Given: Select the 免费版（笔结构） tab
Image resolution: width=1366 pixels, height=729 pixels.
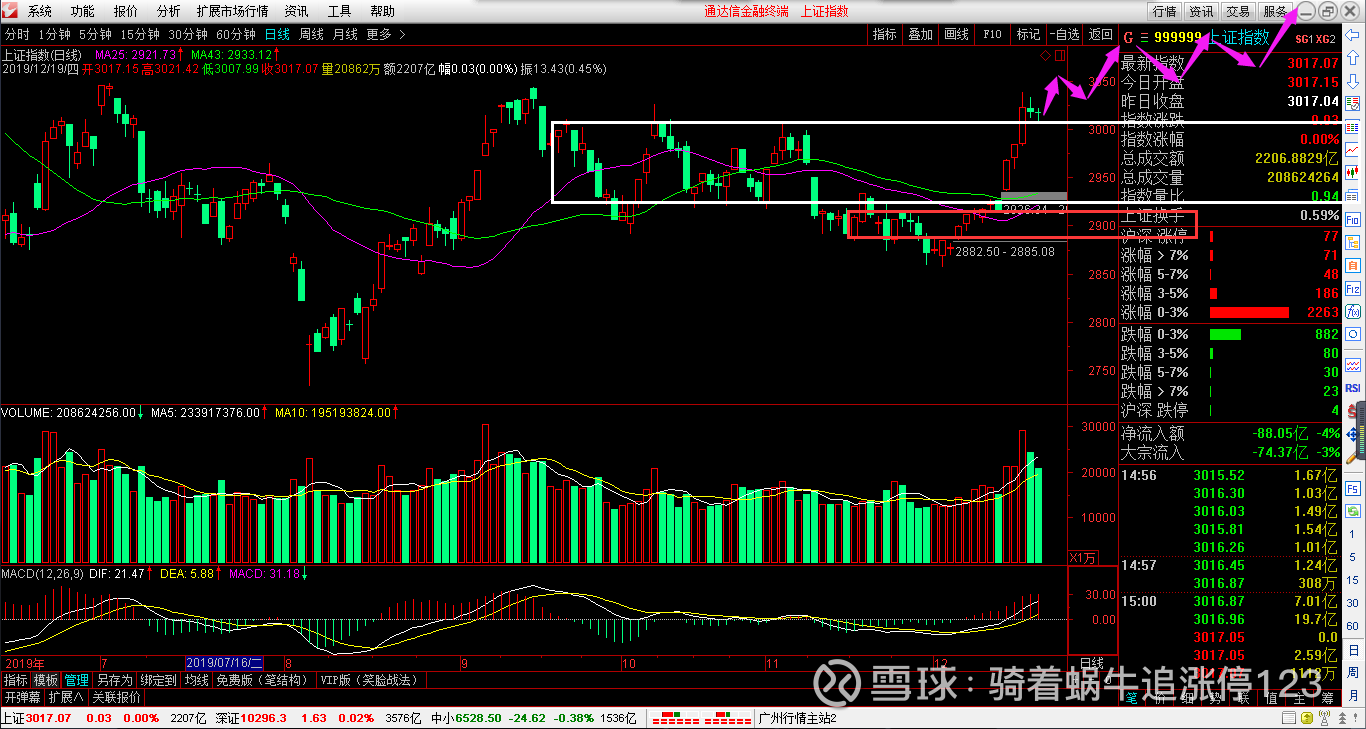Looking at the screenshot, I should click(x=264, y=680).
